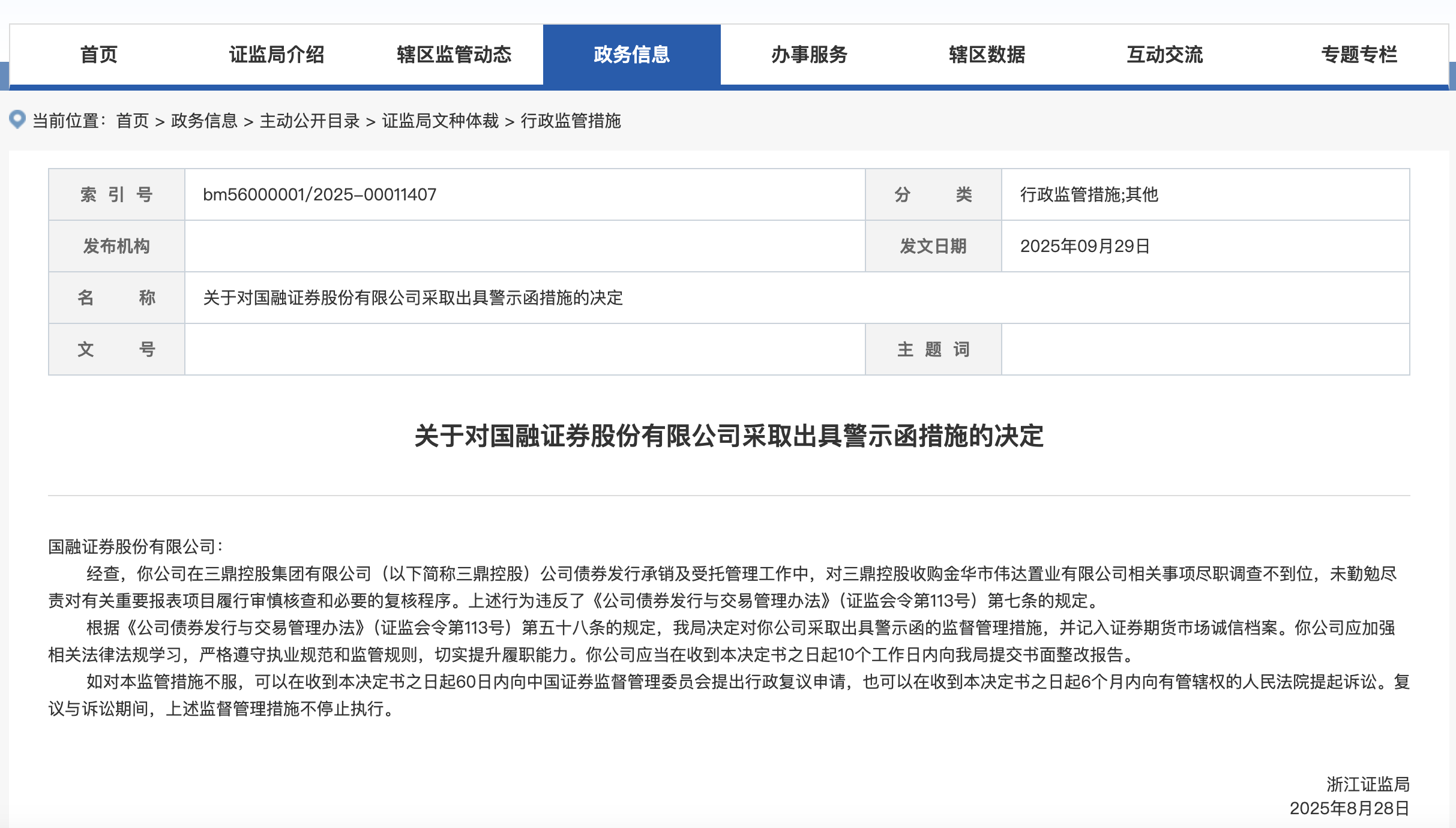Open the 证监局介绍 navigation tab
The height and width of the screenshot is (828, 1456).
(x=277, y=55)
